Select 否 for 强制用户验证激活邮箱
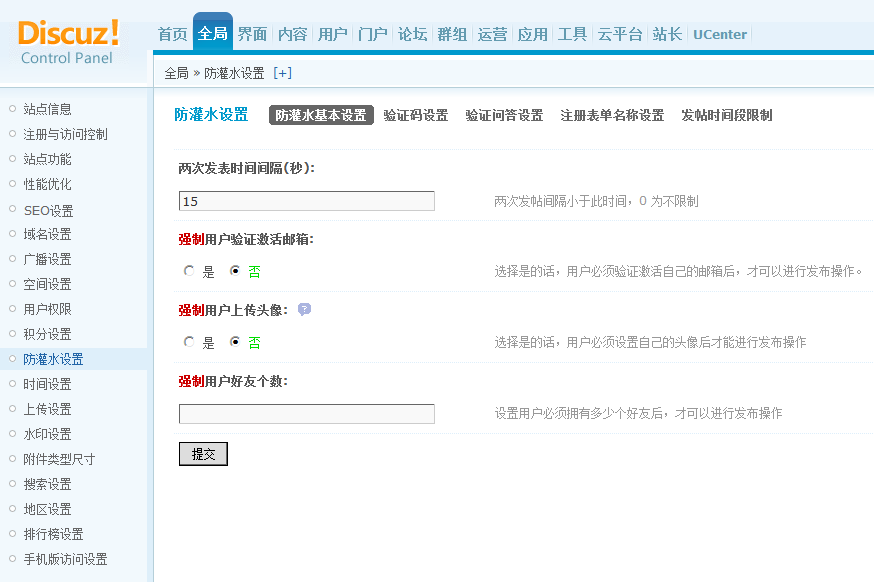The height and width of the screenshot is (582, 874). point(235,271)
